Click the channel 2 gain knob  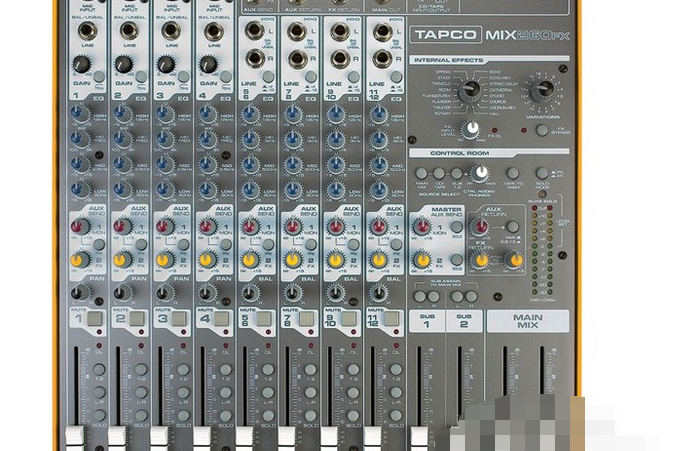pyautogui.click(x=123, y=64)
